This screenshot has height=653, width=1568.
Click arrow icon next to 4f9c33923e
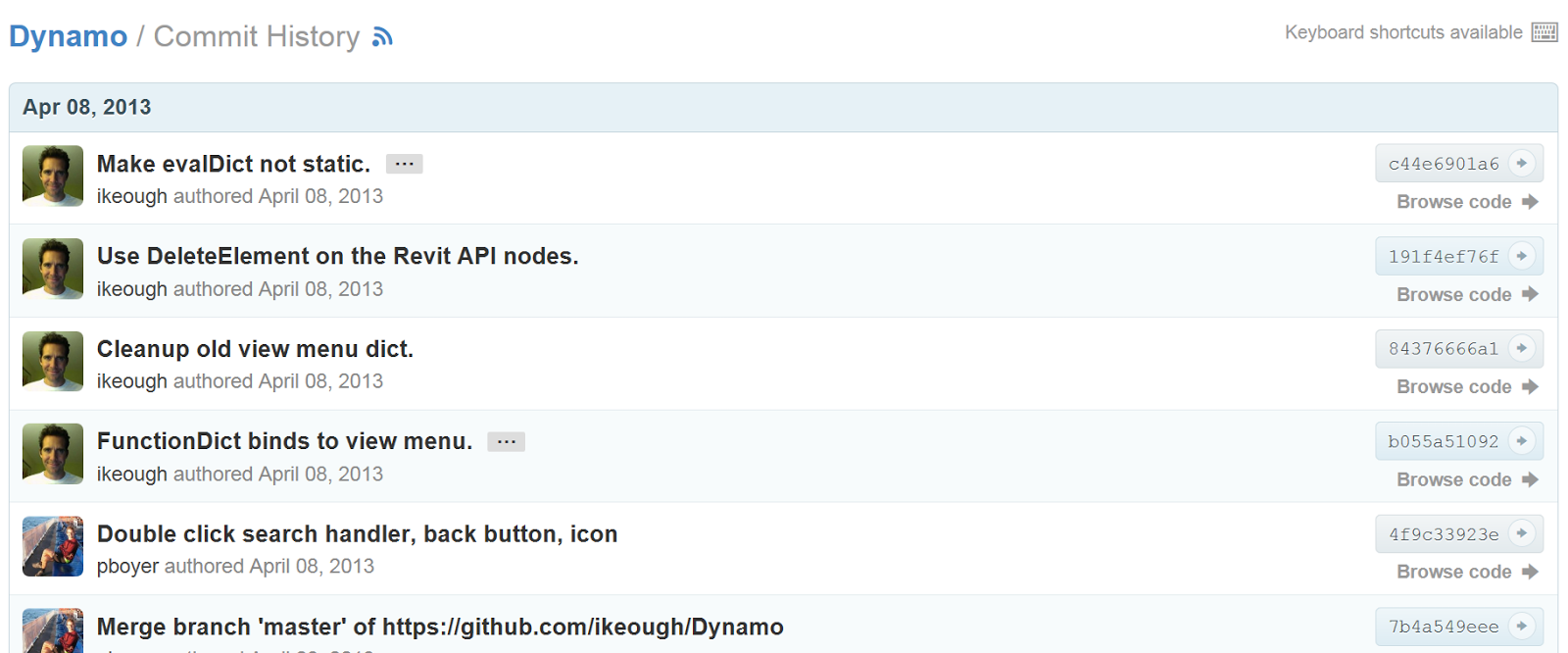(x=1522, y=533)
